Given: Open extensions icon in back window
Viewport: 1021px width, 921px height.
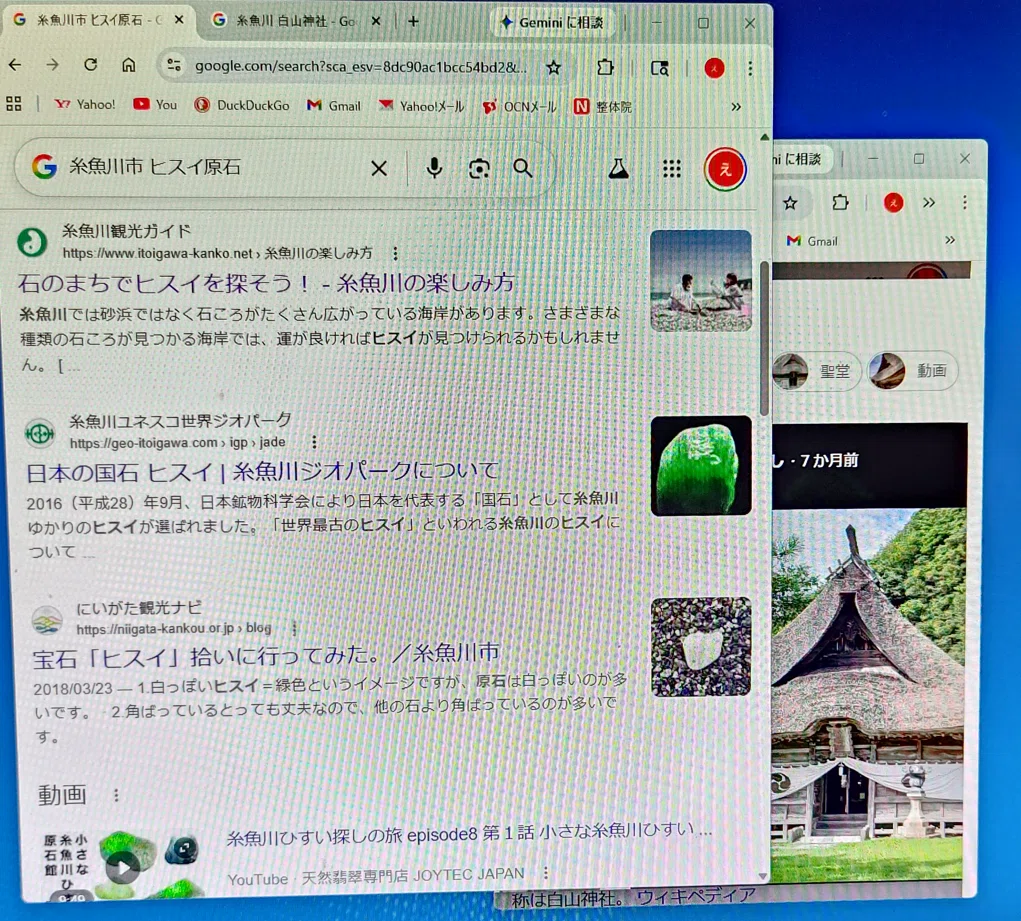Looking at the screenshot, I should coord(841,203).
